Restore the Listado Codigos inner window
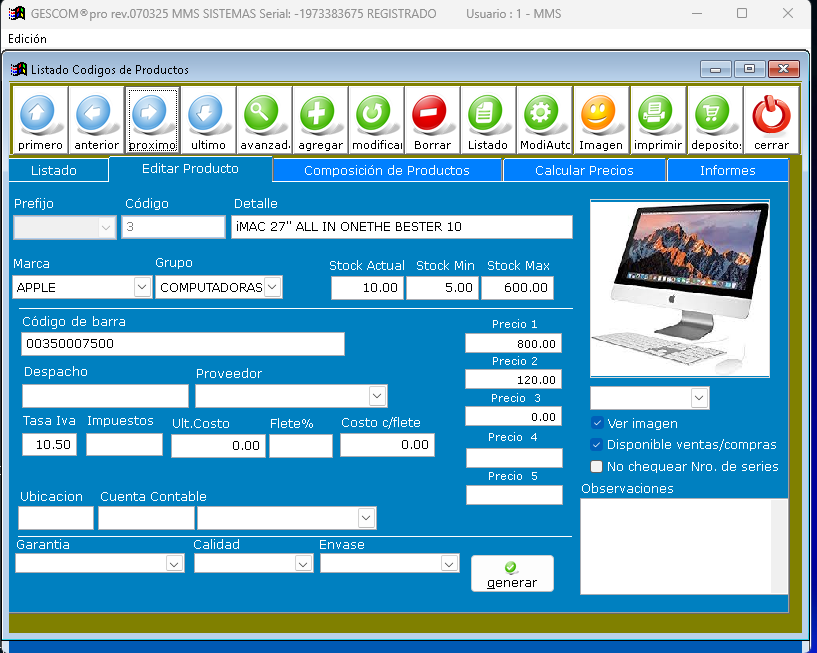817x653 pixels. [749, 69]
